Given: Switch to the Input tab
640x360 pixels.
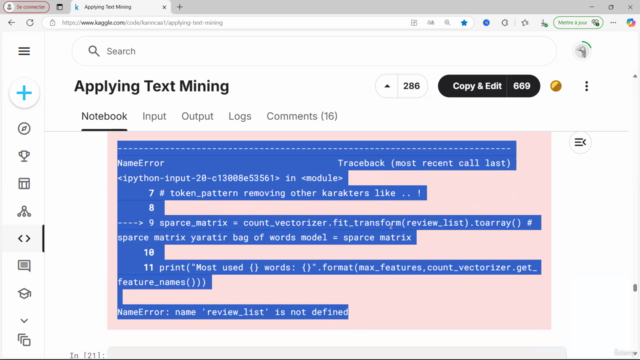Looking at the screenshot, I should point(154,116).
